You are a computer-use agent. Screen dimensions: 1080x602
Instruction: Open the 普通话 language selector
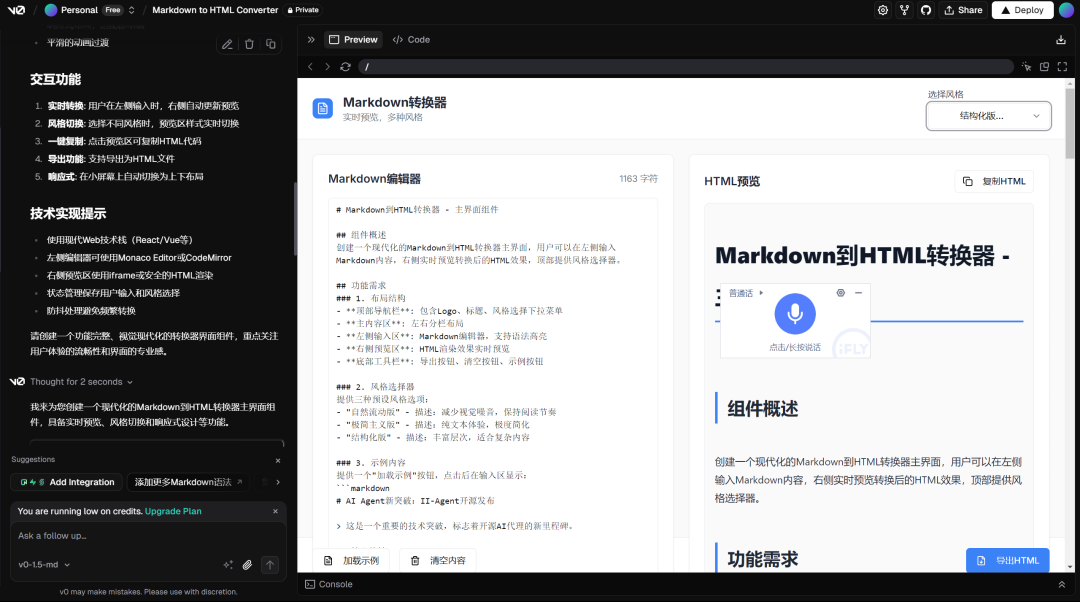coord(746,293)
